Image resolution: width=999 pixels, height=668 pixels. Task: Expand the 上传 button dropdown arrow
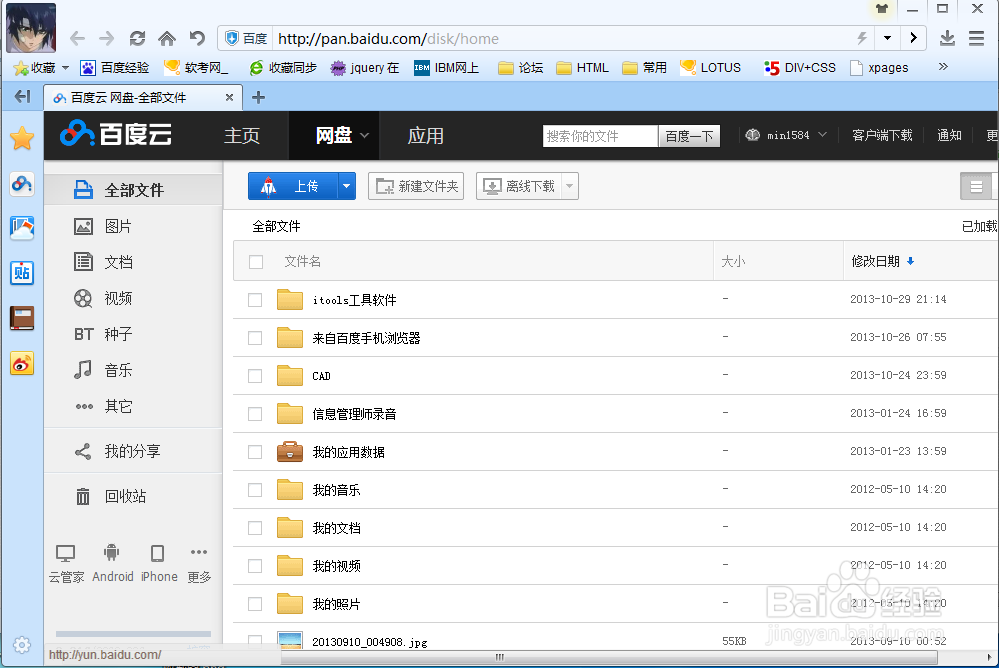click(346, 186)
